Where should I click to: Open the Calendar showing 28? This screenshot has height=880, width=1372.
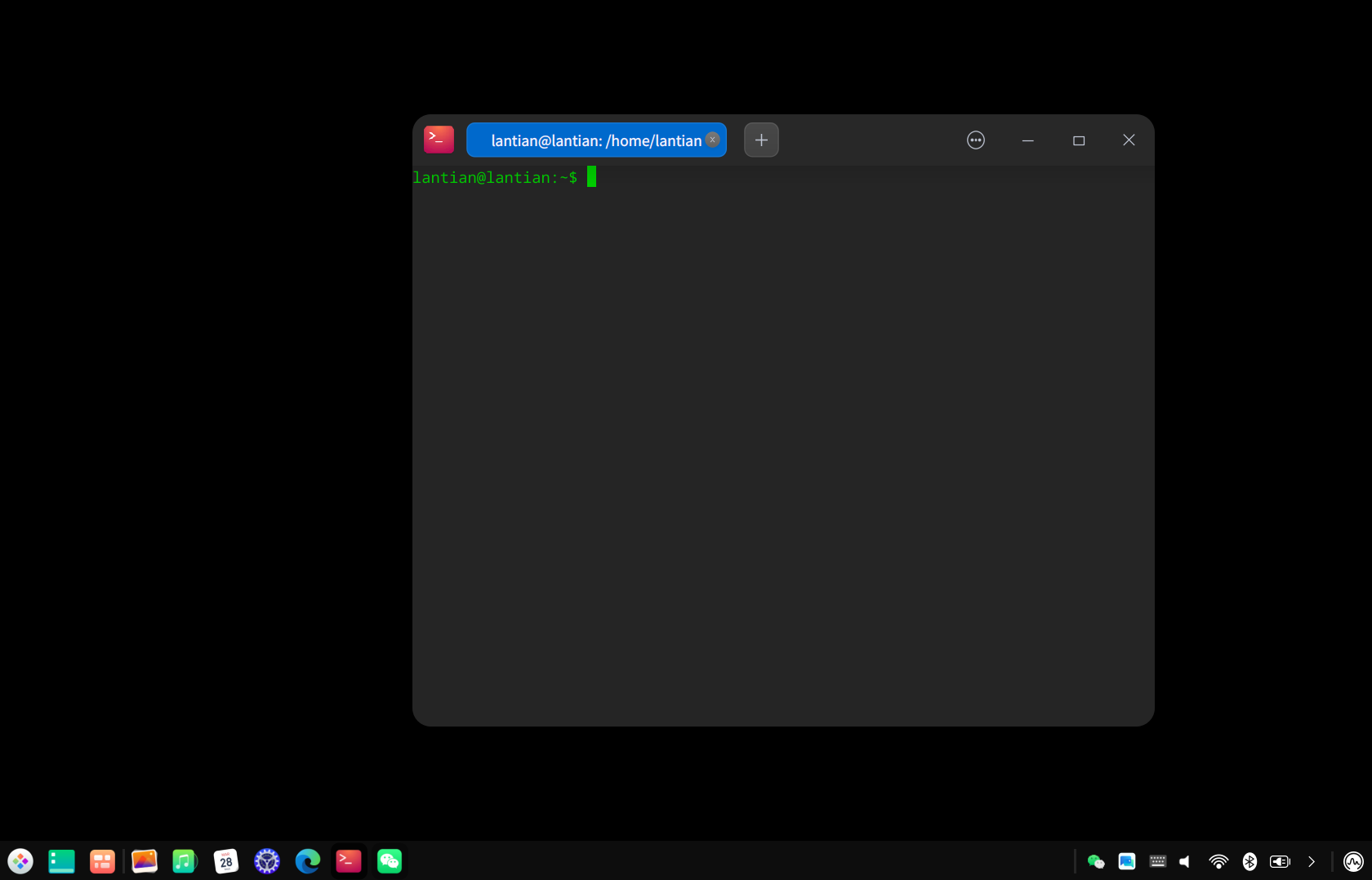226,861
